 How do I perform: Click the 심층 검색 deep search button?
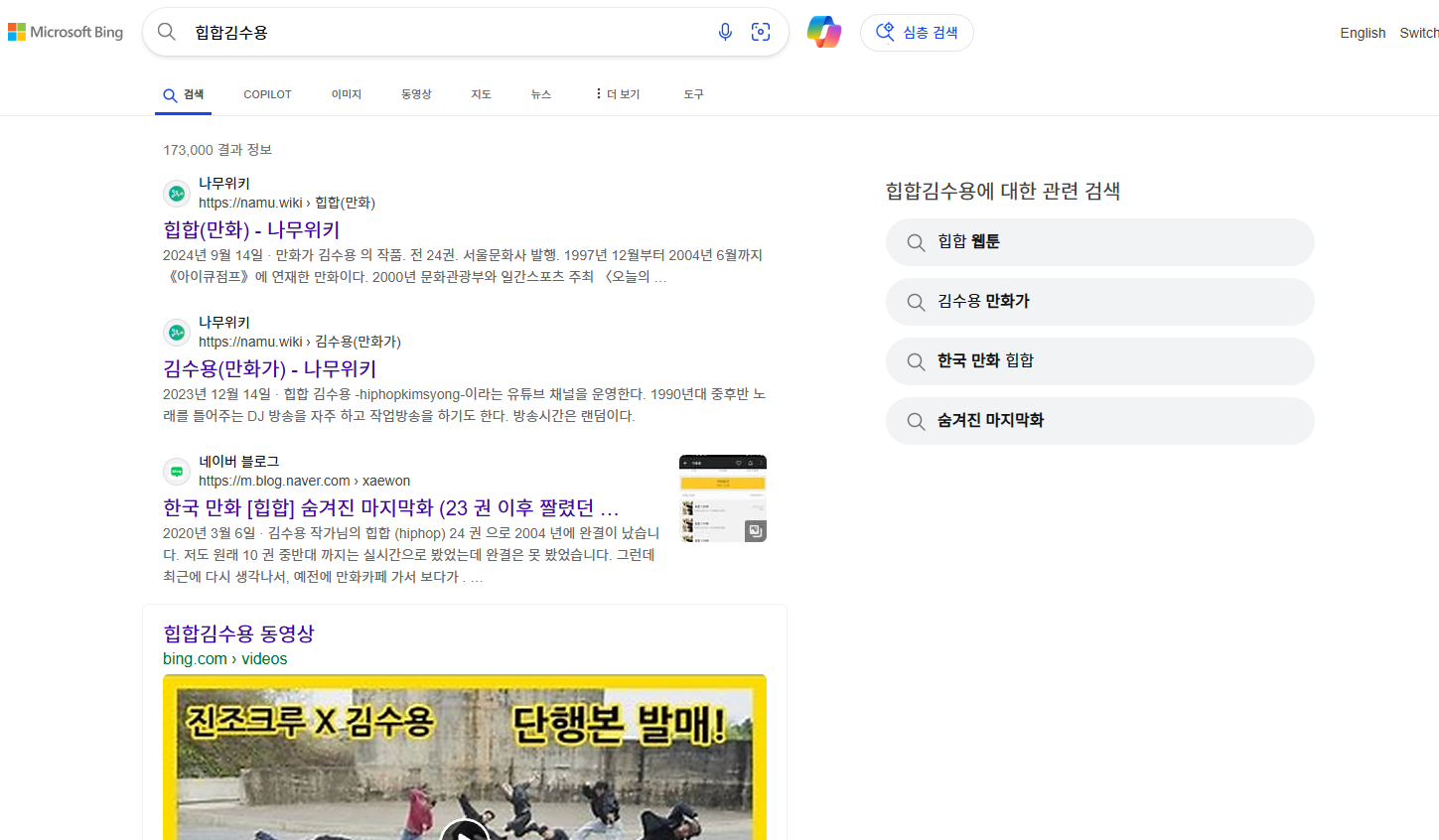click(x=917, y=33)
